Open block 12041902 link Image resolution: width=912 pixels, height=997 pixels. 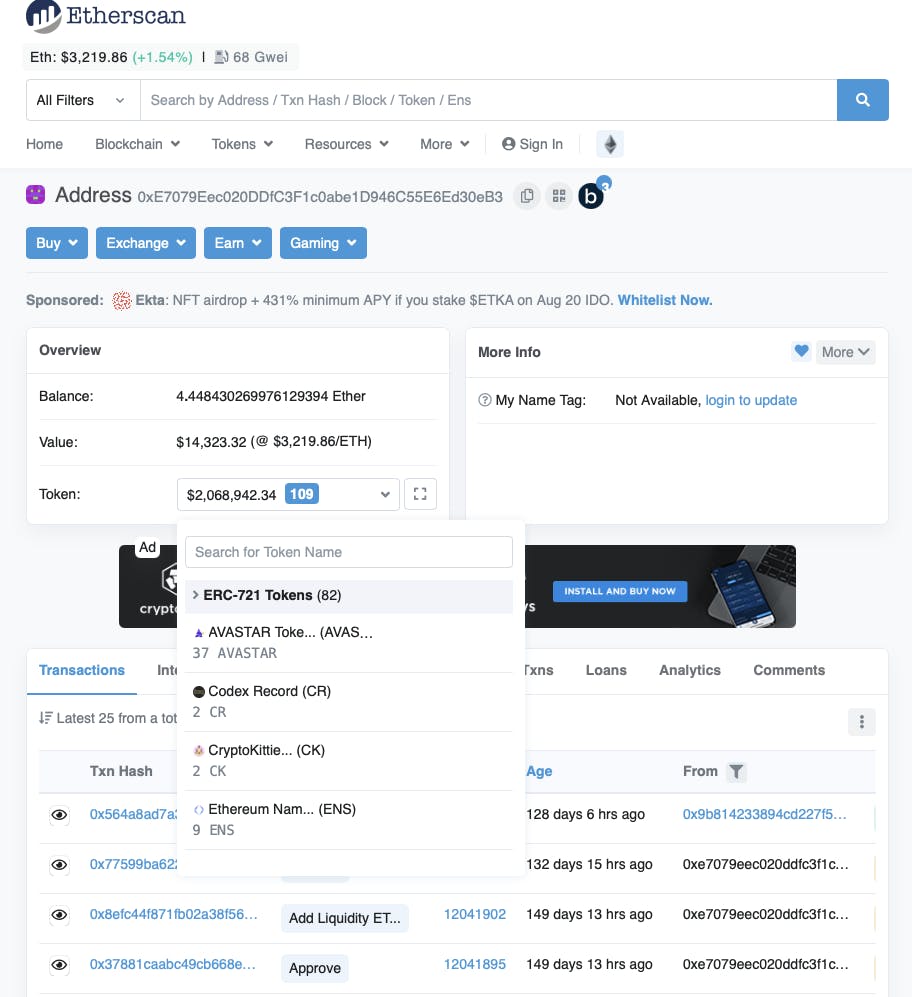(474, 914)
